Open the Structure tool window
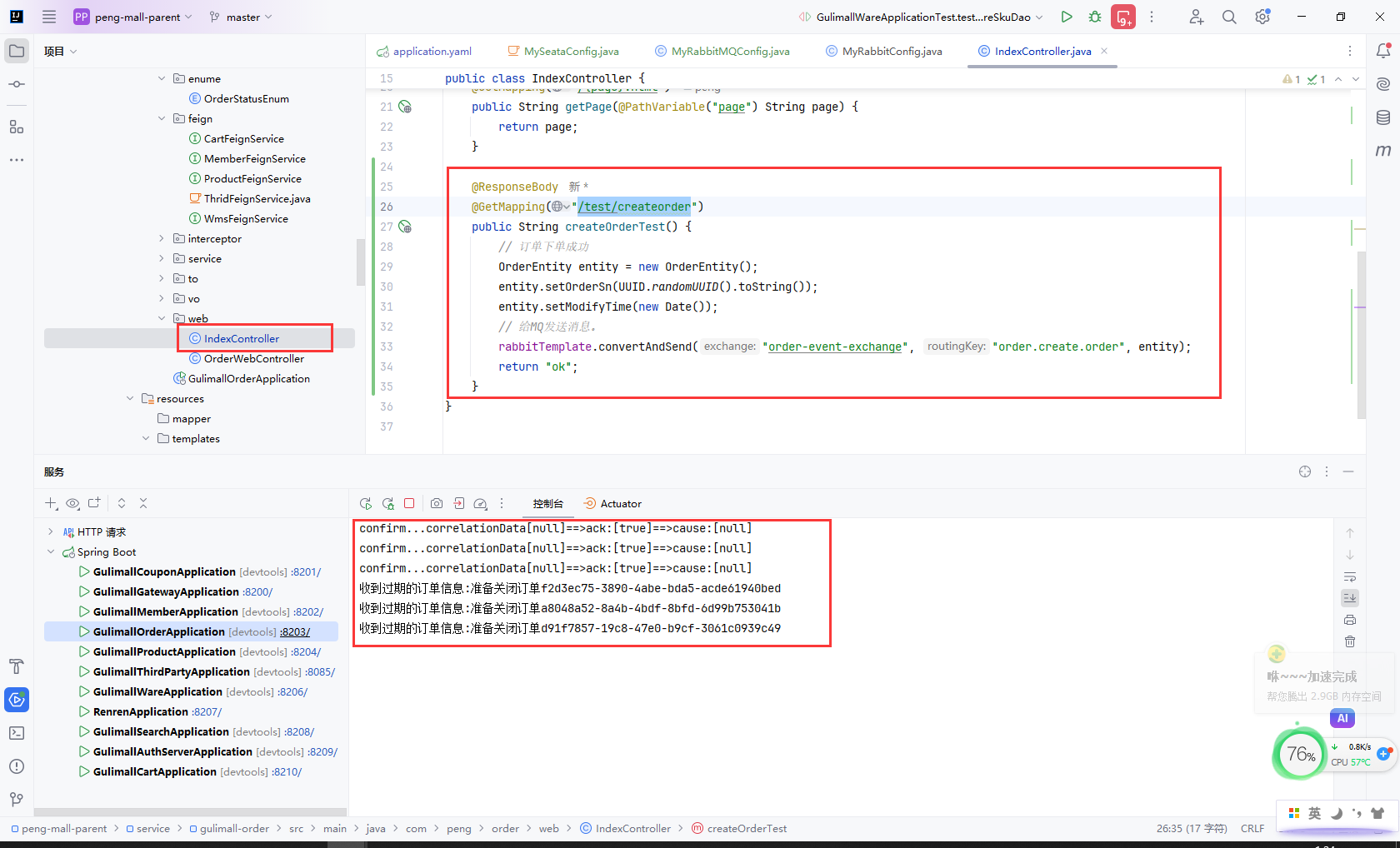This screenshot has height=848, width=1400. click(x=17, y=127)
